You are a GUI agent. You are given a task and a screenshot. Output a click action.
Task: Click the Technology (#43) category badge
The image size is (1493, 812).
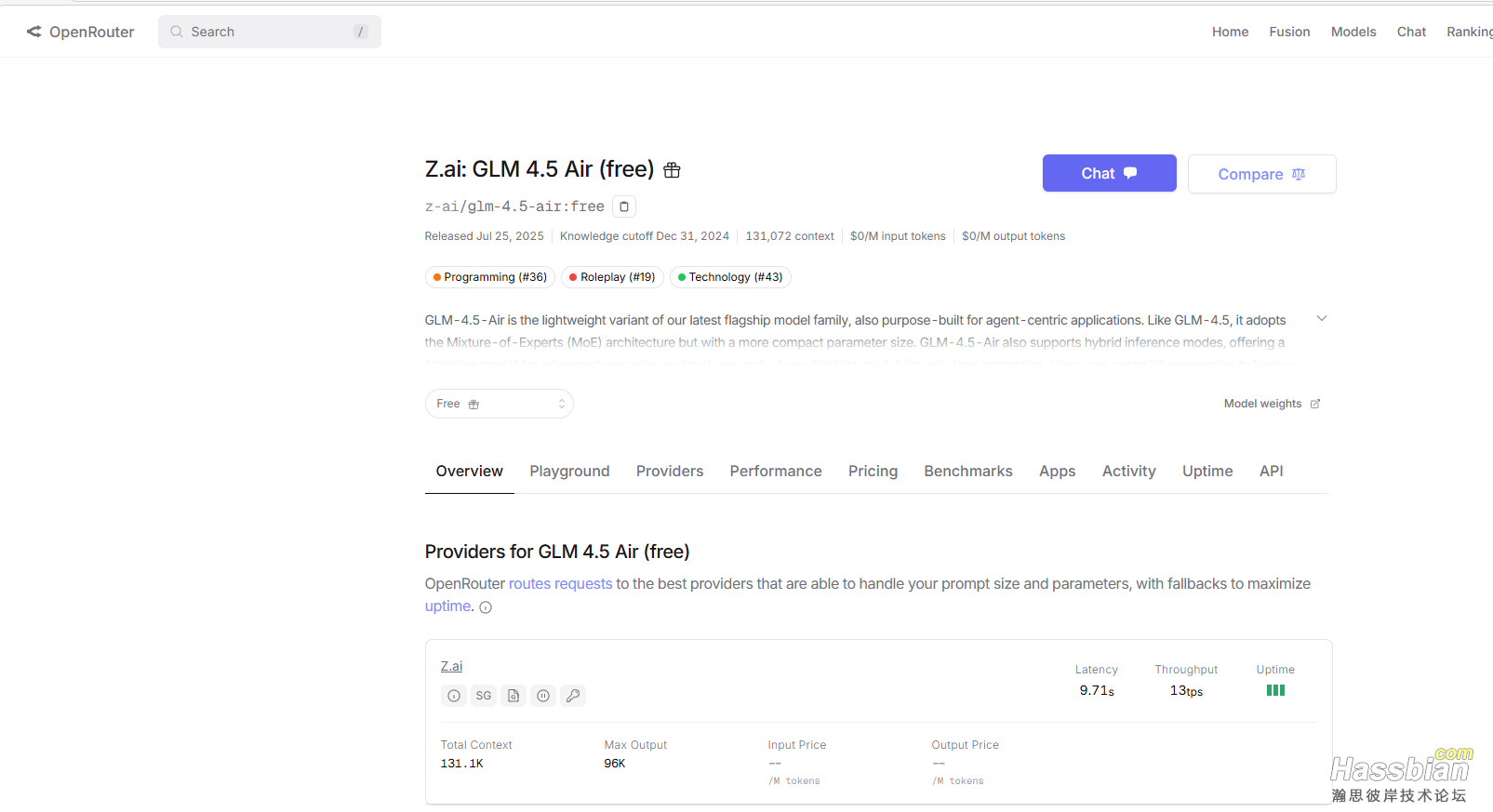coord(730,277)
